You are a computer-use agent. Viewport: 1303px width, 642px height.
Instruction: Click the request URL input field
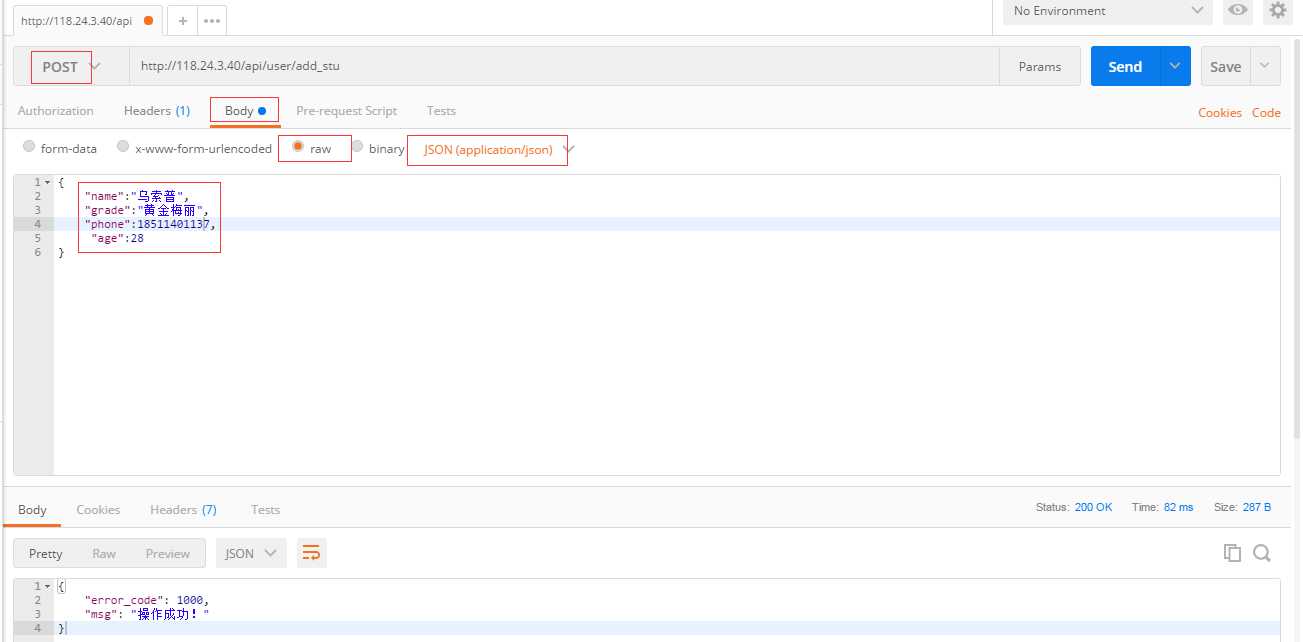(x=564, y=67)
